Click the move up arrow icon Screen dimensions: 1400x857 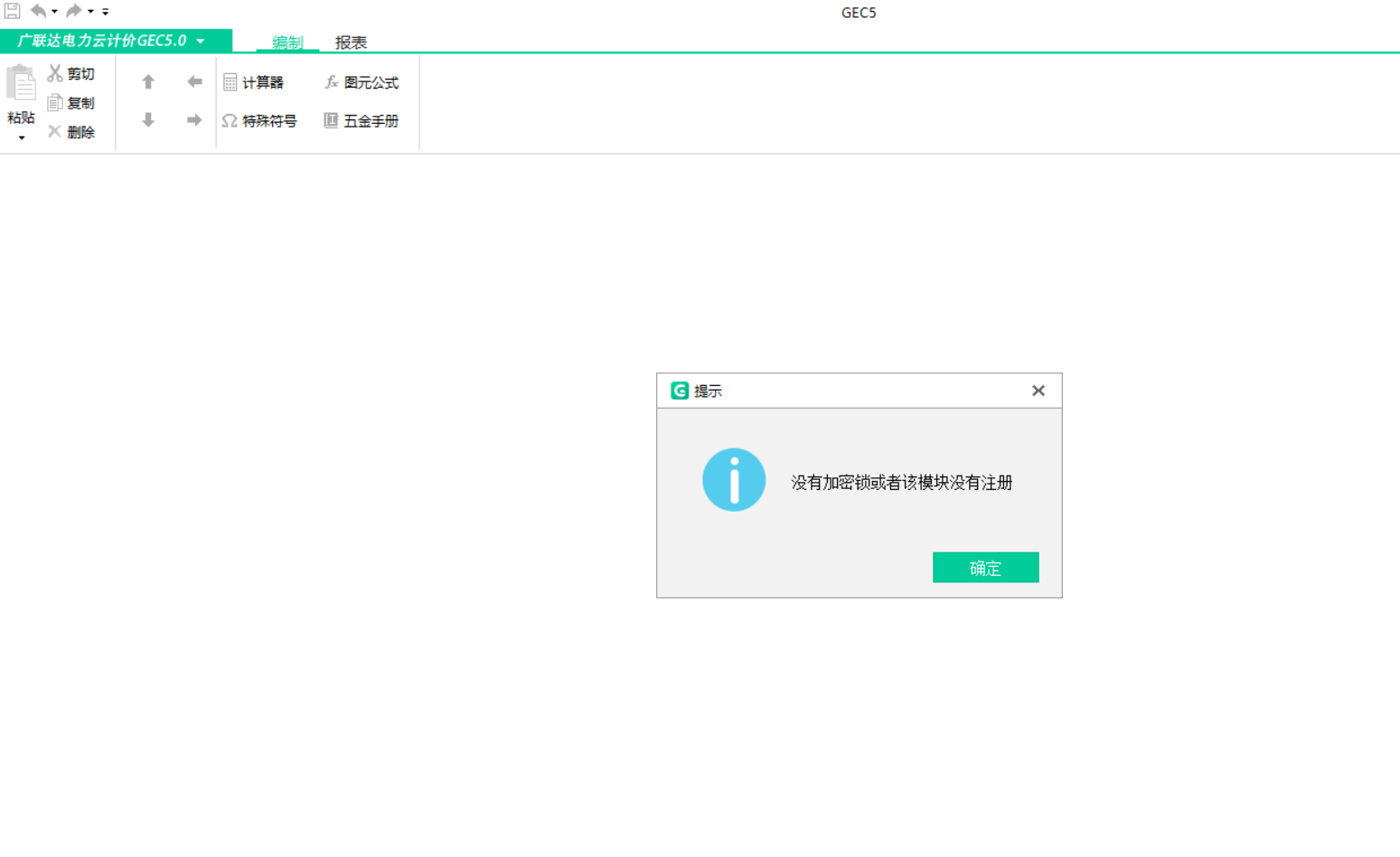148,82
